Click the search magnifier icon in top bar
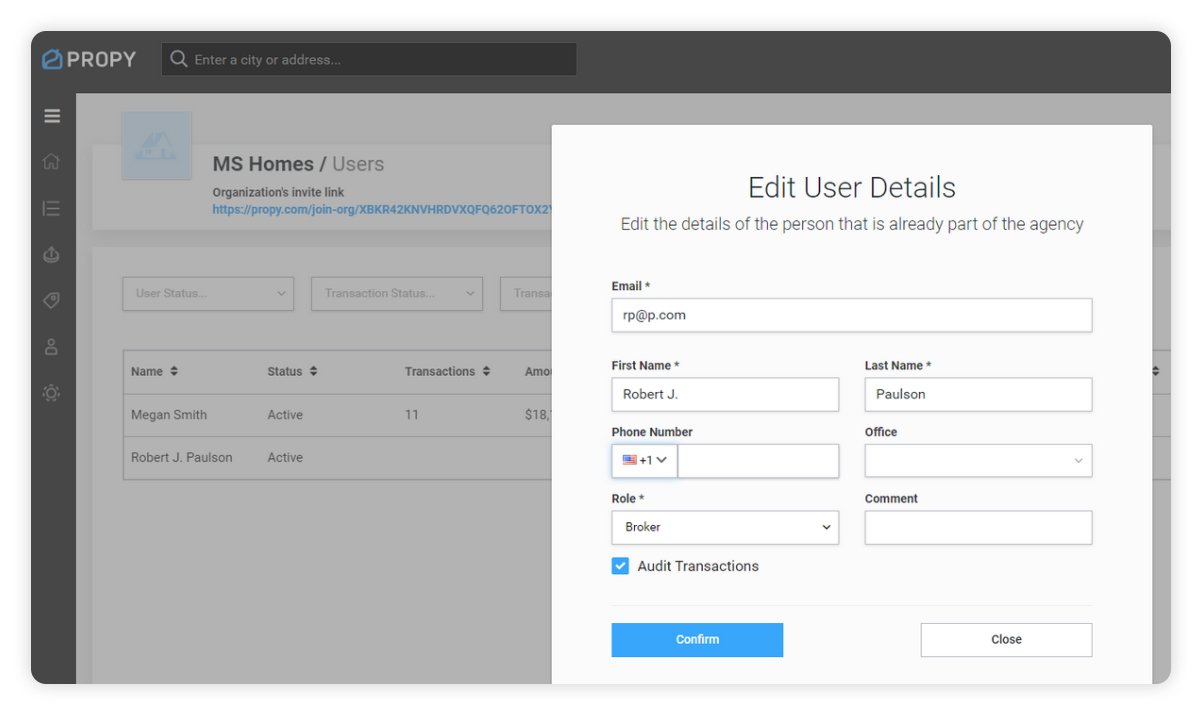 (178, 59)
